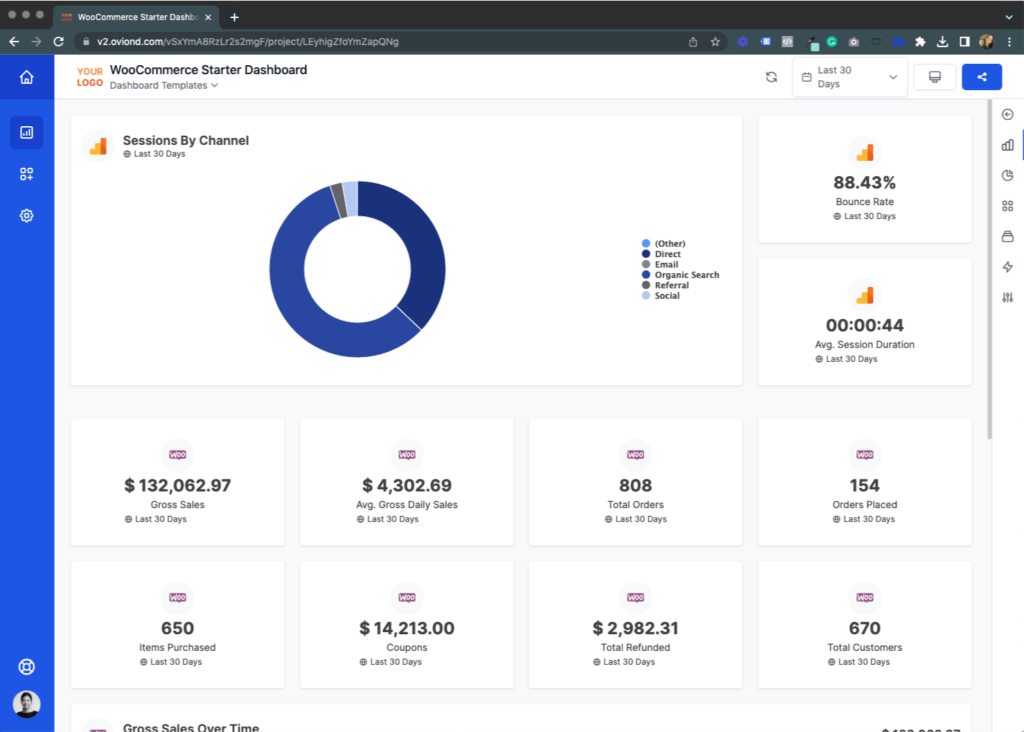Viewport: 1024px width, 732px height.
Task: Click the Woo icon on Total Orders card
Action: [635, 454]
